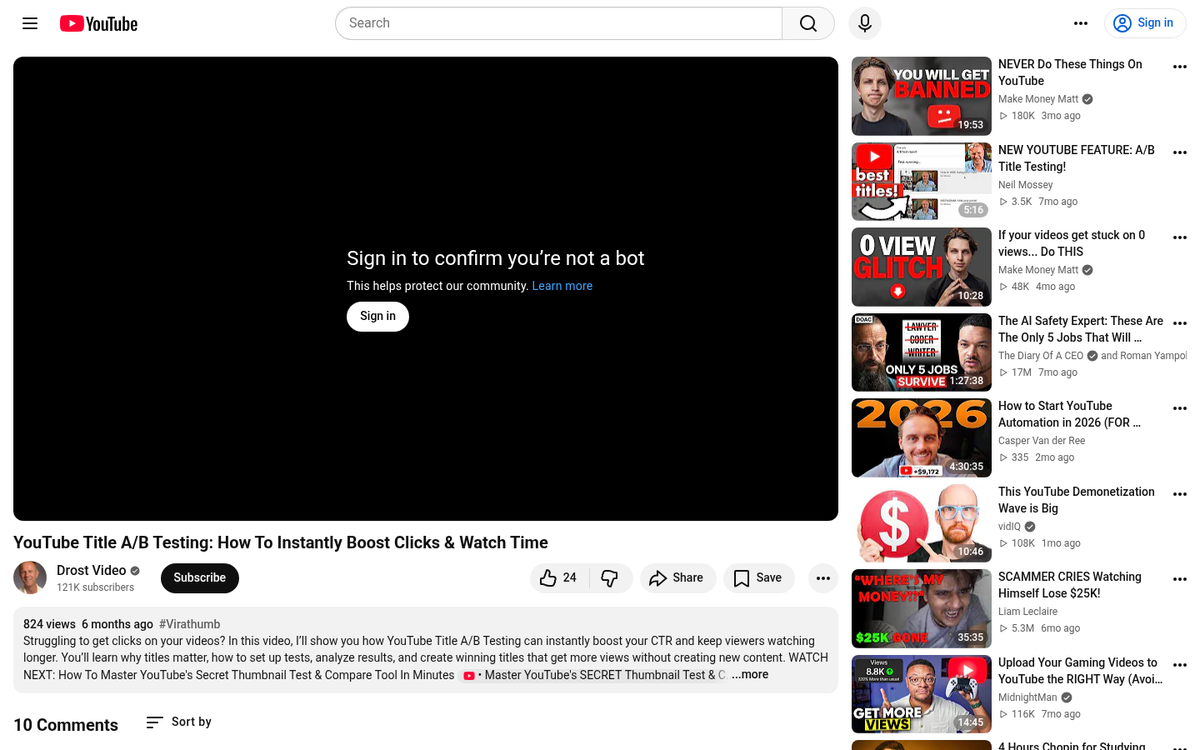
Task: Open the hamburger guide menu
Action: pyautogui.click(x=29, y=23)
